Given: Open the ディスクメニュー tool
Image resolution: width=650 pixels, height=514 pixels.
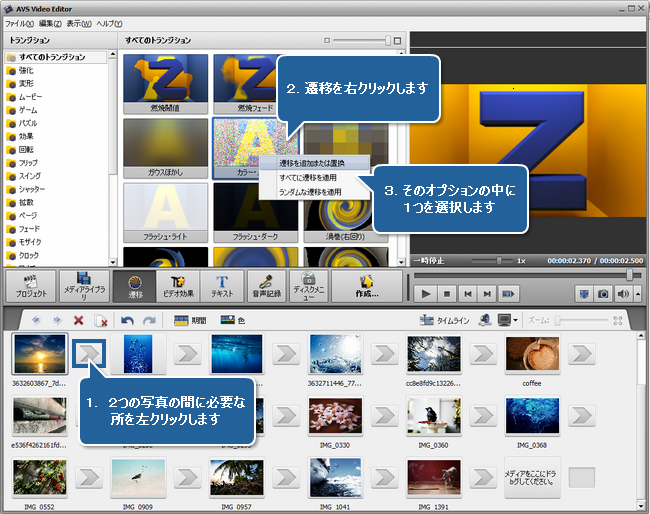Looking at the screenshot, I should tap(310, 286).
